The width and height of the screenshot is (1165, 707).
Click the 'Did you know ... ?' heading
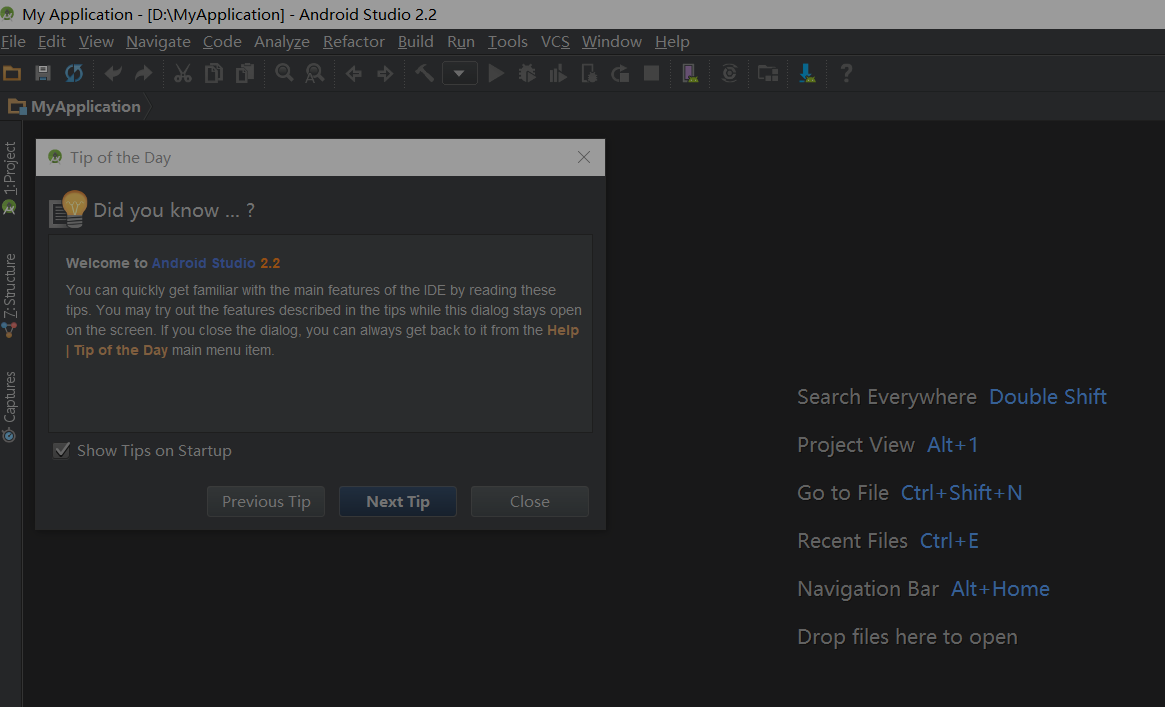point(174,210)
